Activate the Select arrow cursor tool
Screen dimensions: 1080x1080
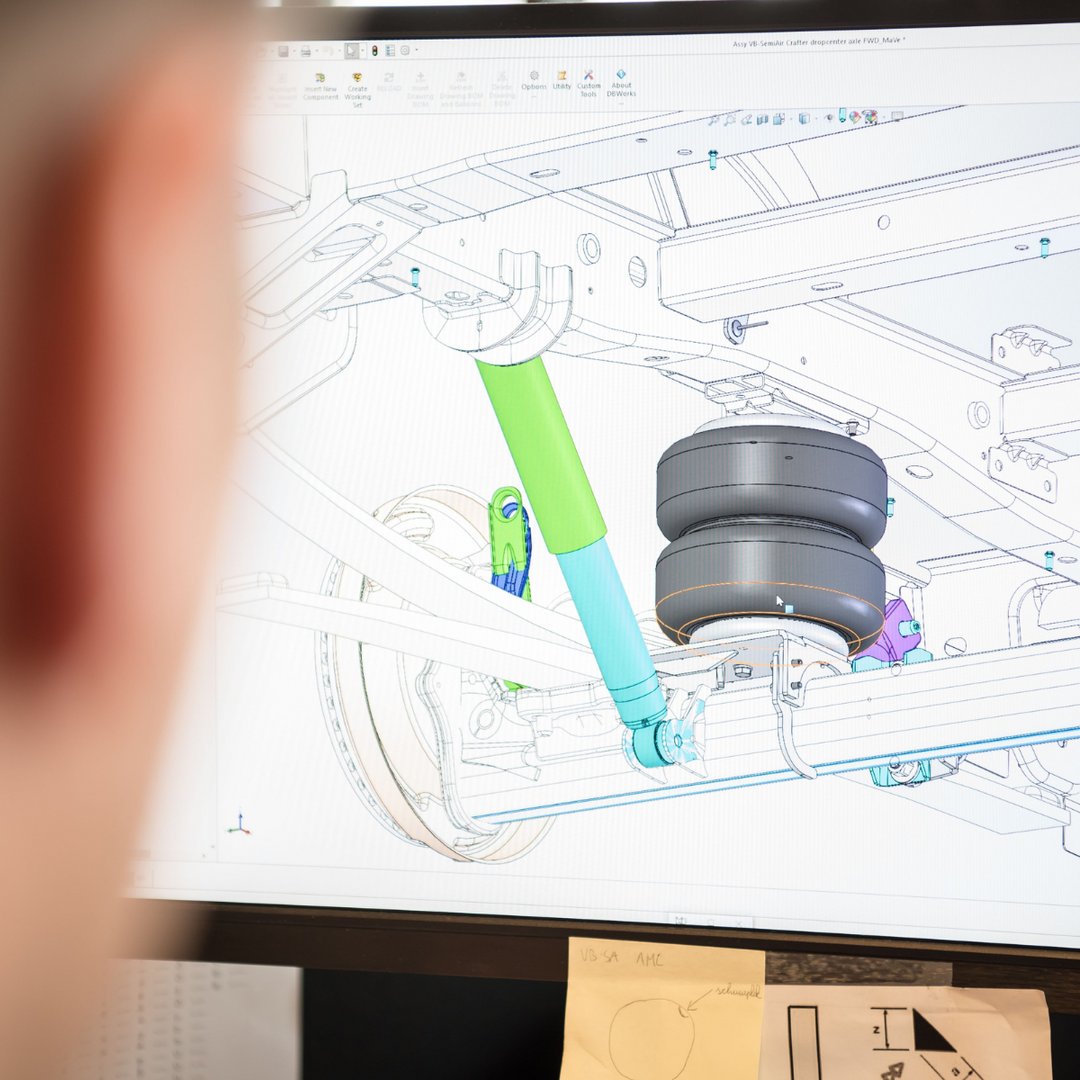point(351,50)
